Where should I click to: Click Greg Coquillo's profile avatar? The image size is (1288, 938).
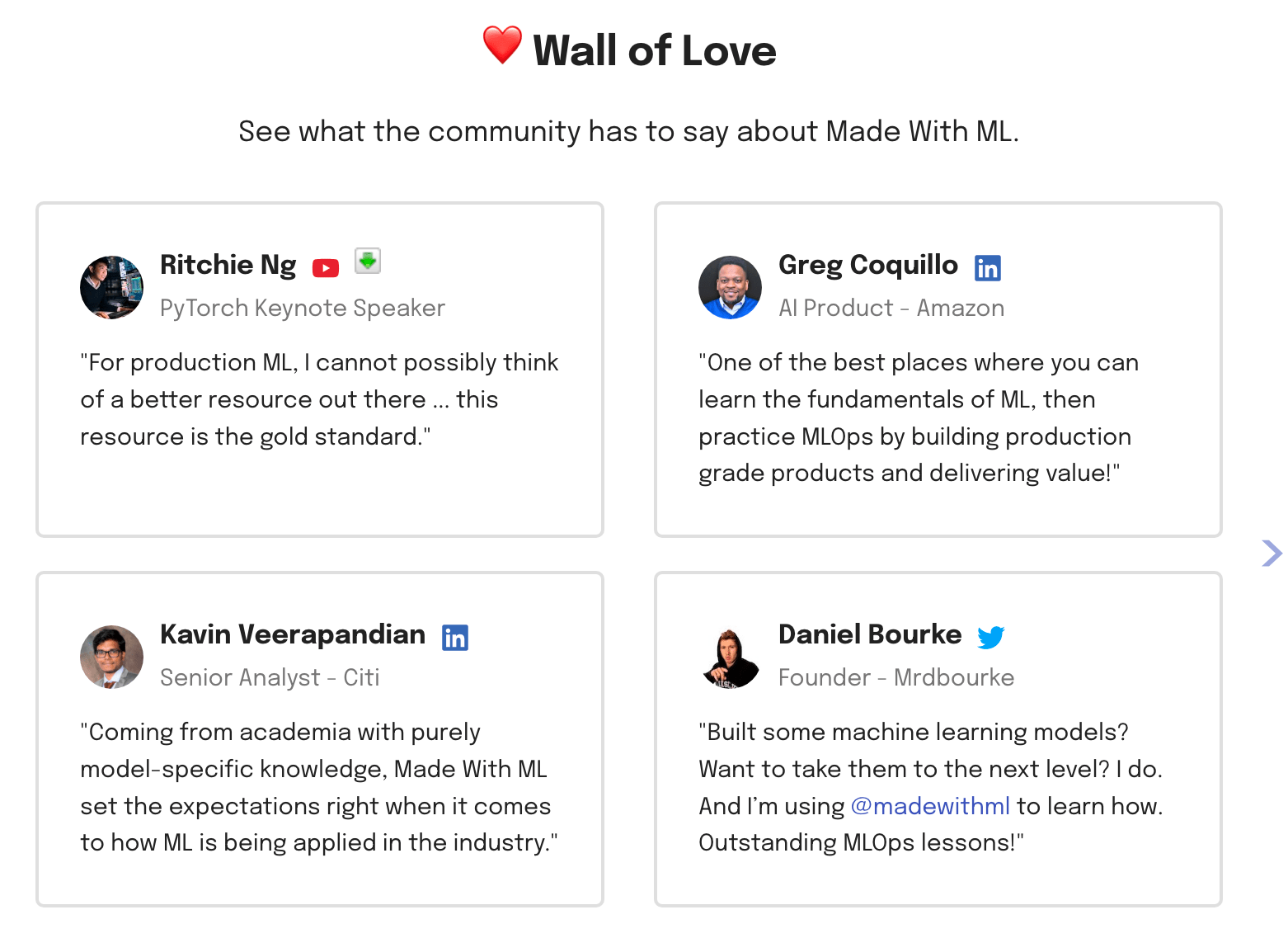730,288
